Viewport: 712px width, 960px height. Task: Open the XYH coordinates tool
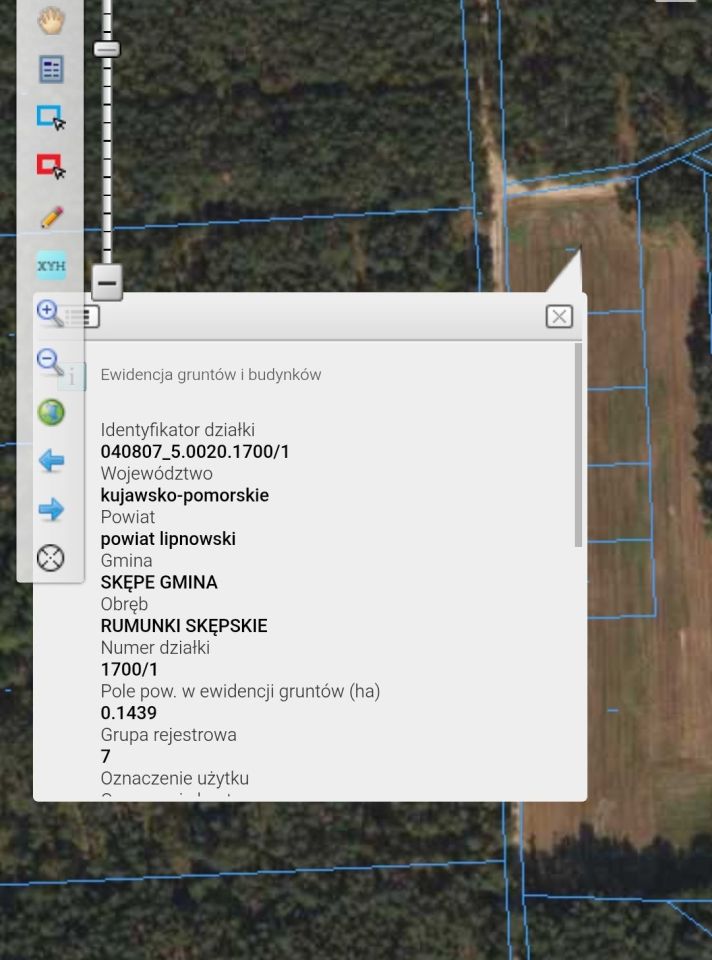pyautogui.click(x=51, y=266)
